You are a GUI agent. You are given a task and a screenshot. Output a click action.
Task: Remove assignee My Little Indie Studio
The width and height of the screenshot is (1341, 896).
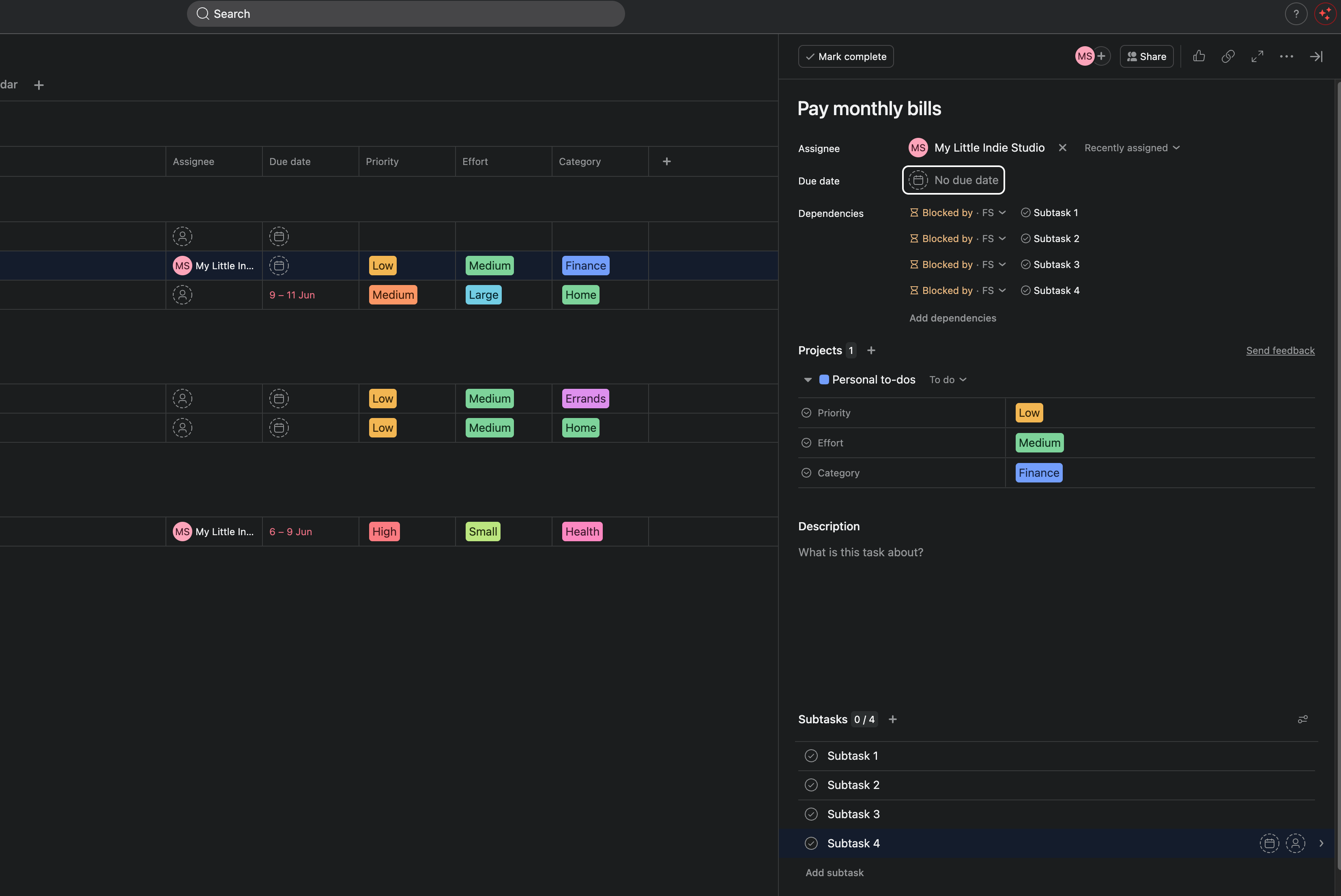point(1062,148)
